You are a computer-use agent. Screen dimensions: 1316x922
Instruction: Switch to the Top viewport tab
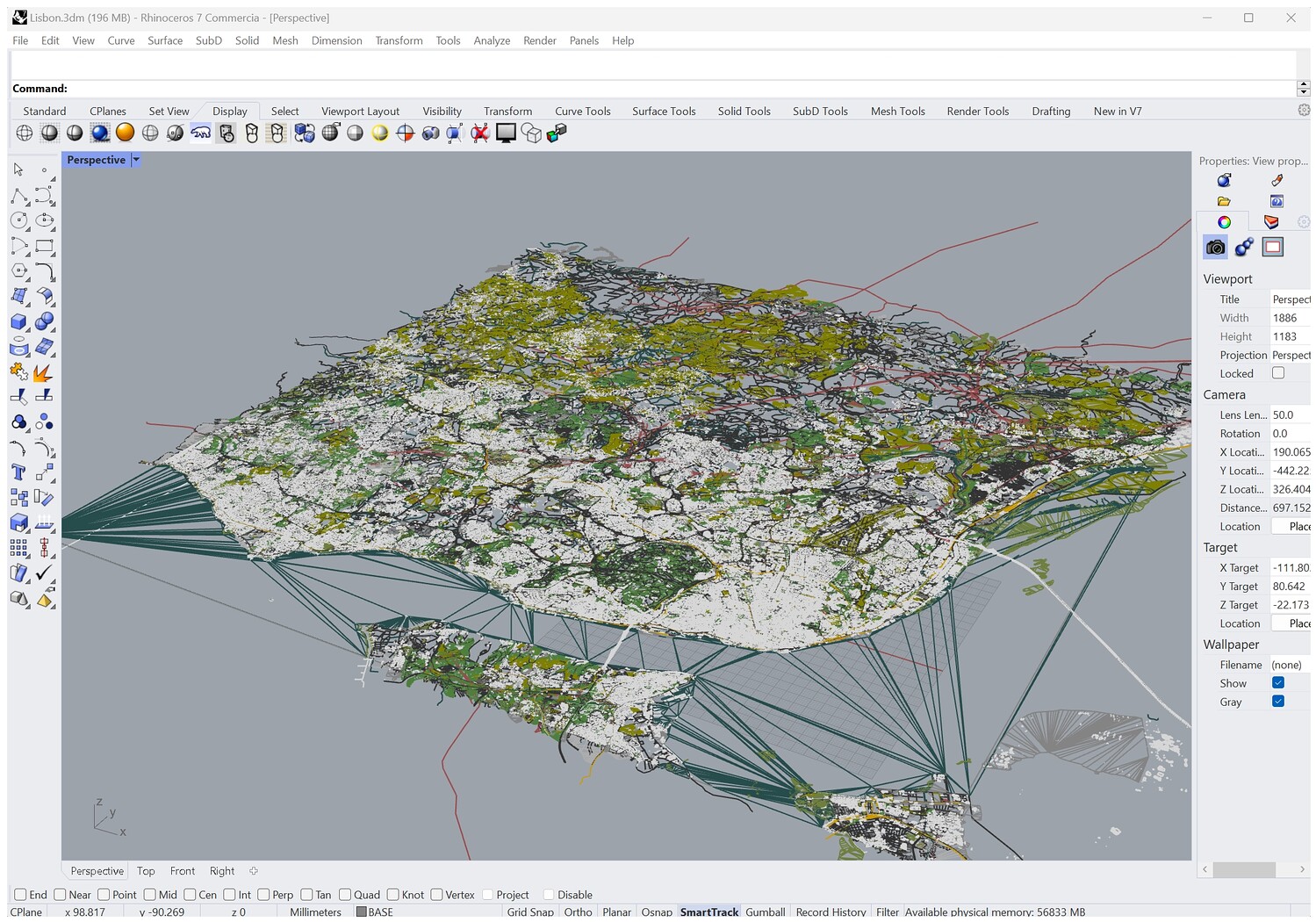[x=146, y=871]
